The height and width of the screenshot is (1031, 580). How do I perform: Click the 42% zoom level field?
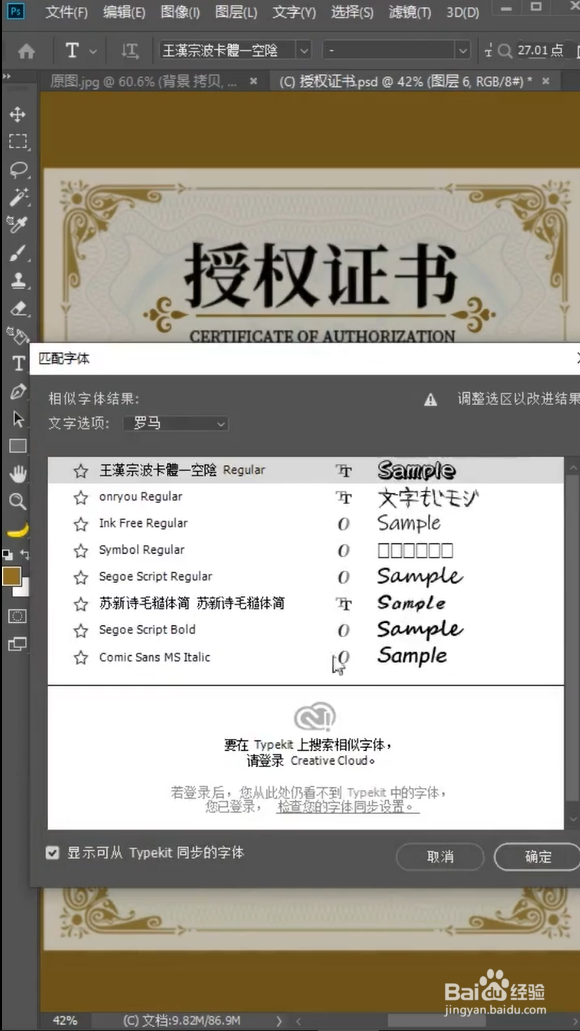[x=64, y=1020]
